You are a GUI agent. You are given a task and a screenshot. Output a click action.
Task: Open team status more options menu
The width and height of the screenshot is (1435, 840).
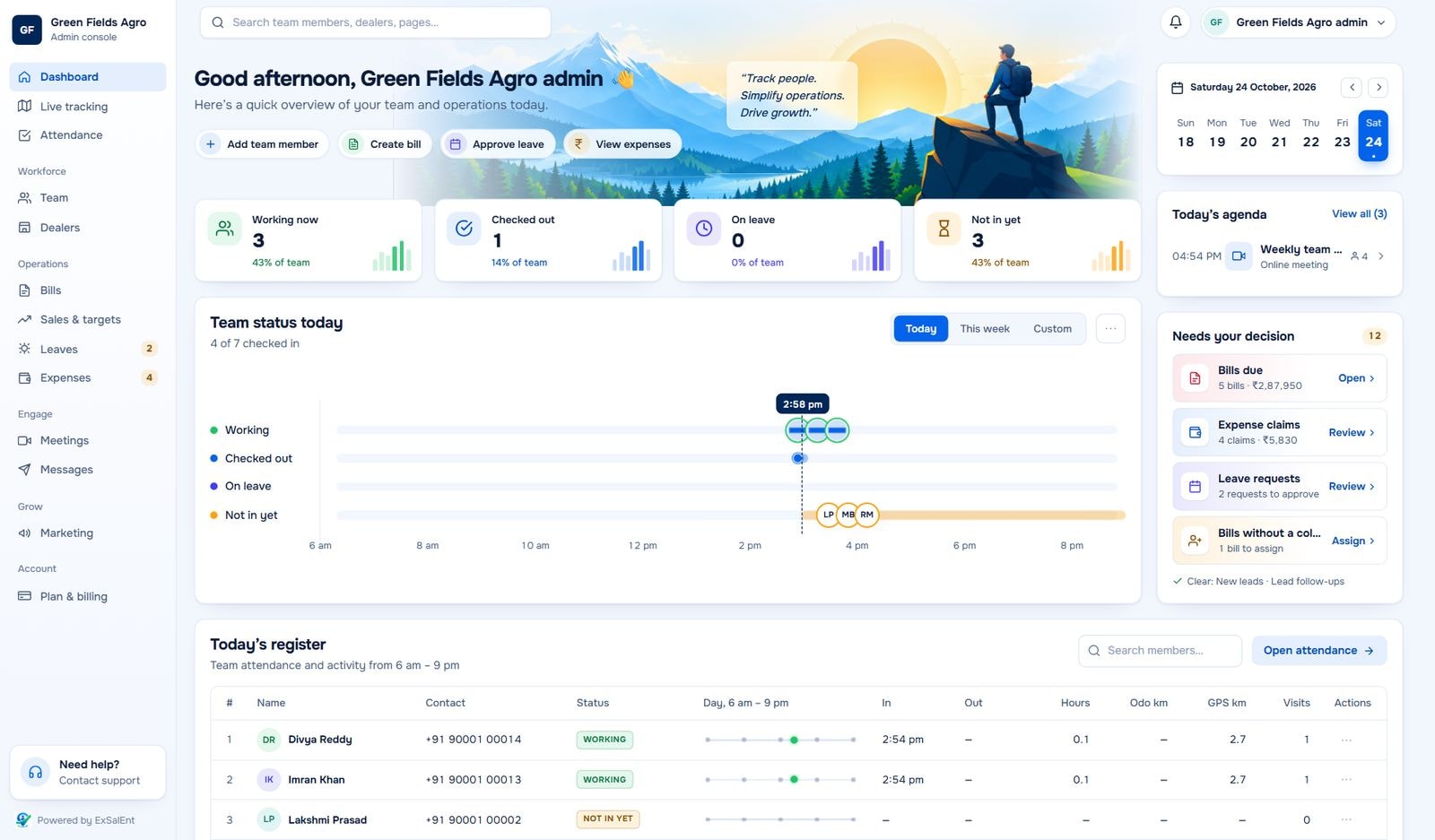click(x=1110, y=329)
